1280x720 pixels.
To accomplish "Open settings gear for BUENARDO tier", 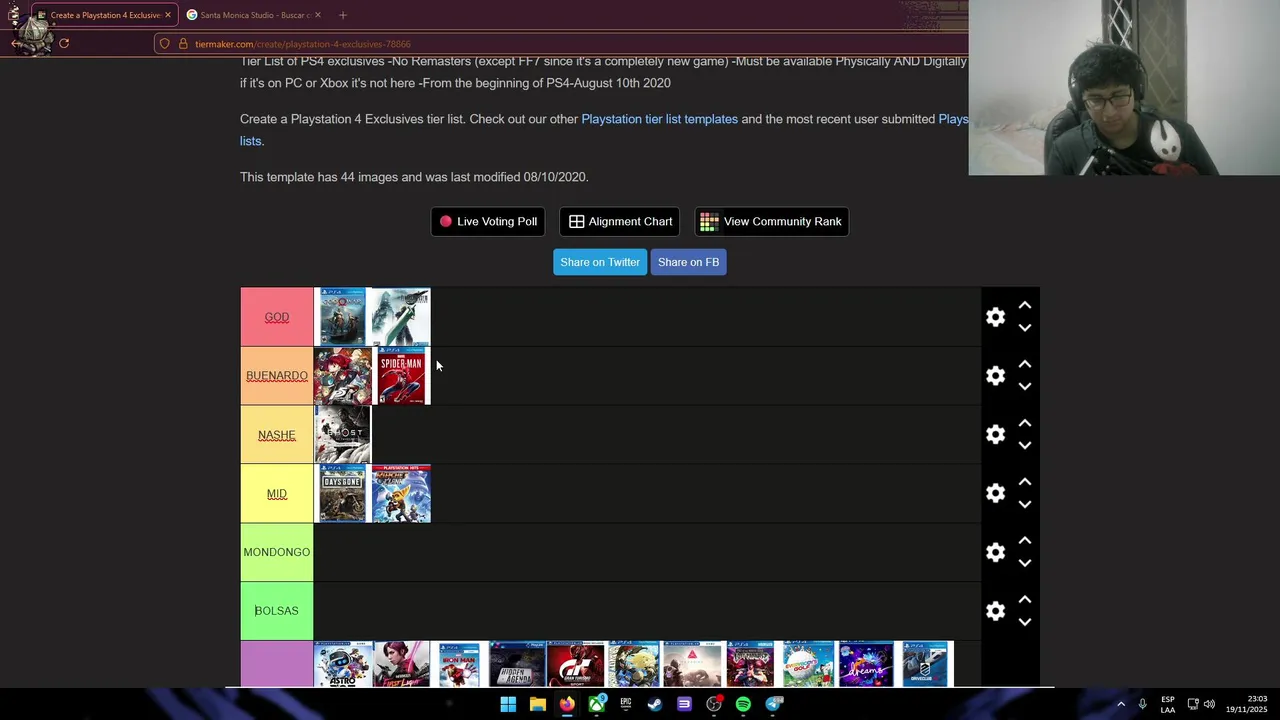I will 995,376.
